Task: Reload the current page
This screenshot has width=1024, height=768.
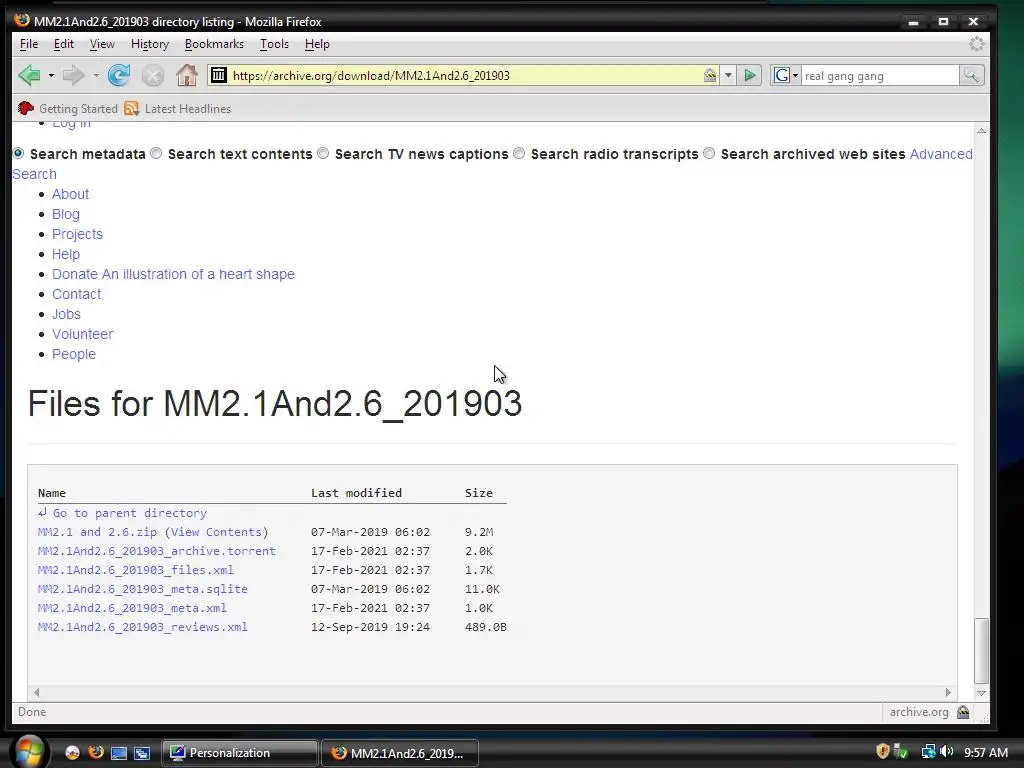Action: point(119,75)
